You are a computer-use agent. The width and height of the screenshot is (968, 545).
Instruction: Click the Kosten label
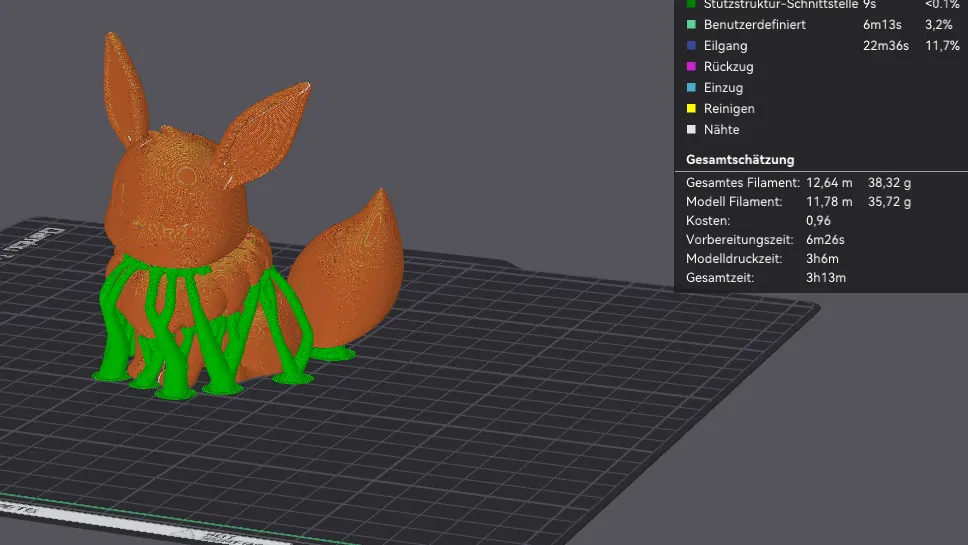[x=707, y=220]
